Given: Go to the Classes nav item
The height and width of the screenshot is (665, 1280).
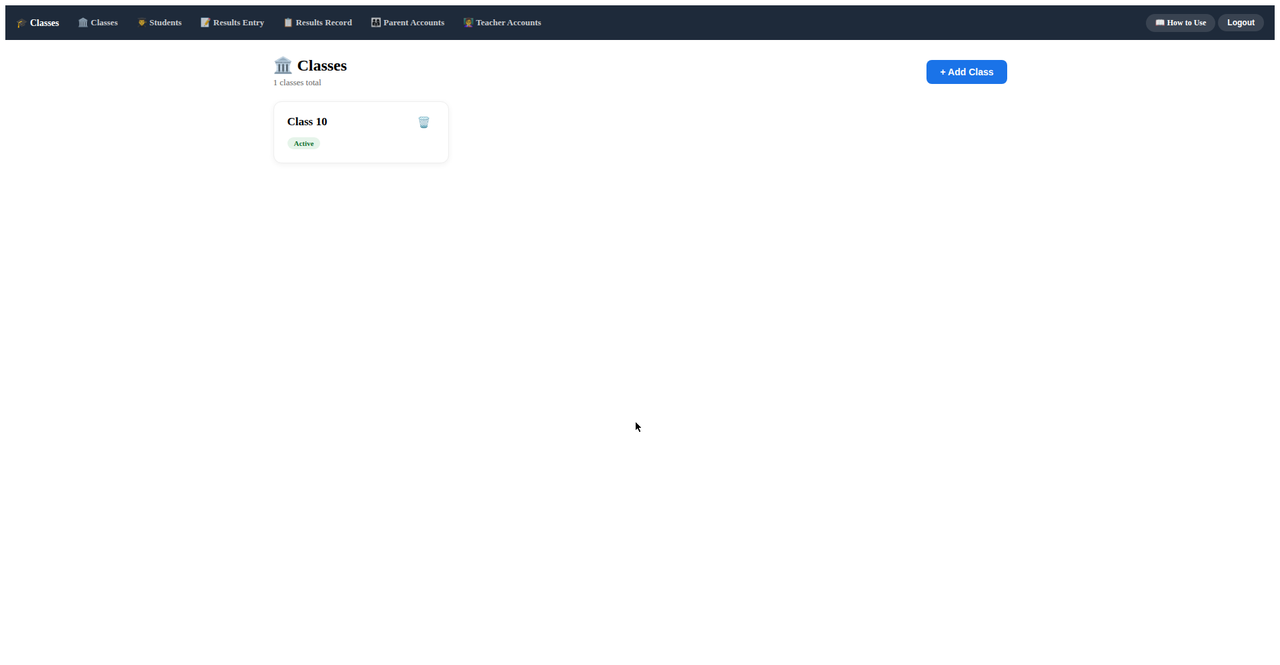Looking at the screenshot, I should [98, 22].
